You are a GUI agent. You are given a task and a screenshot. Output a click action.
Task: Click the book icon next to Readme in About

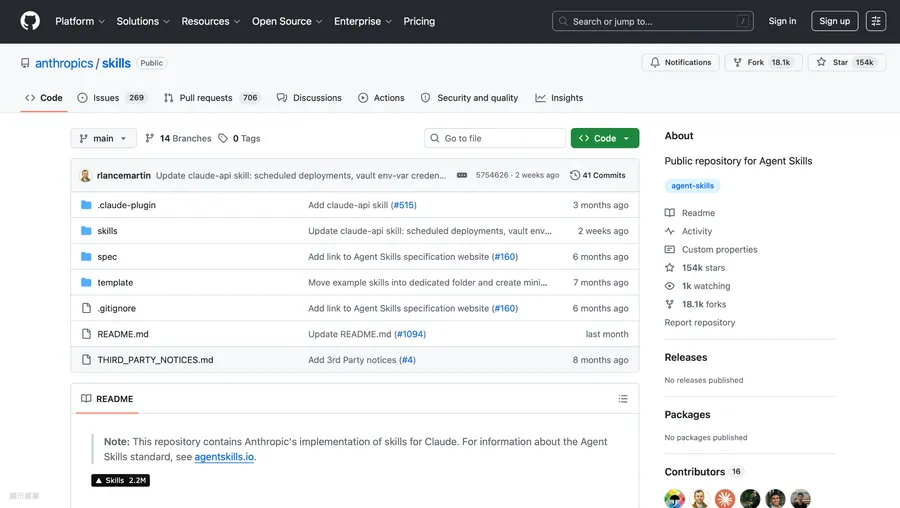[670, 213]
